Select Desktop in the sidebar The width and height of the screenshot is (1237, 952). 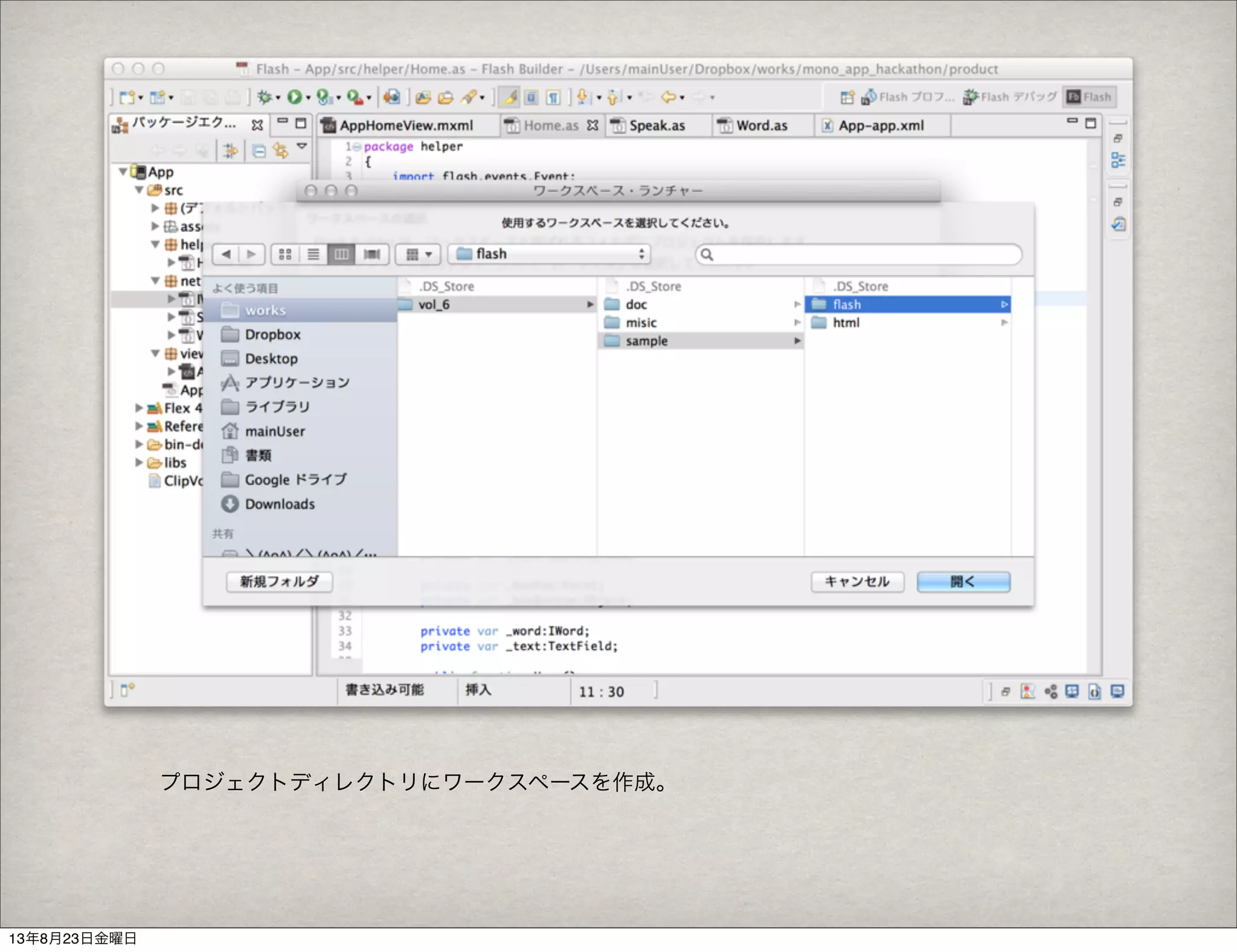301,359
